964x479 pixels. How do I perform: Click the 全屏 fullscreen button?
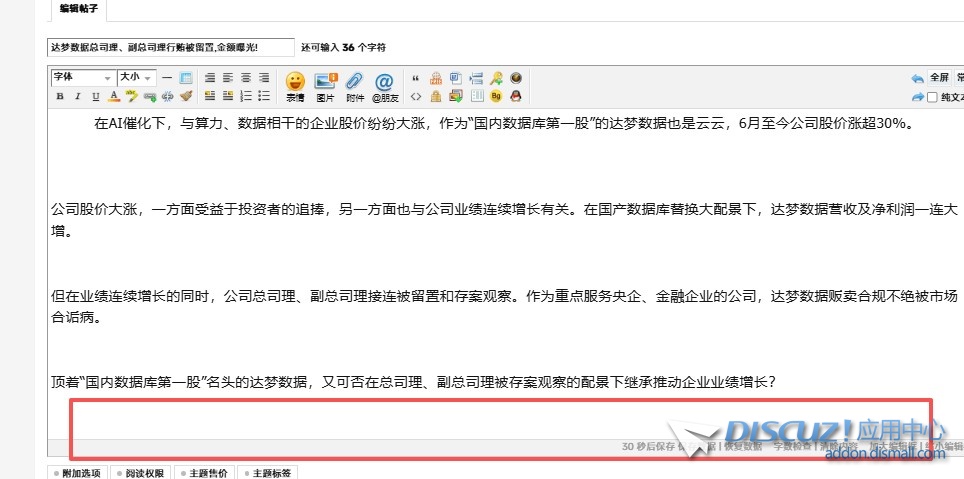pos(939,77)
